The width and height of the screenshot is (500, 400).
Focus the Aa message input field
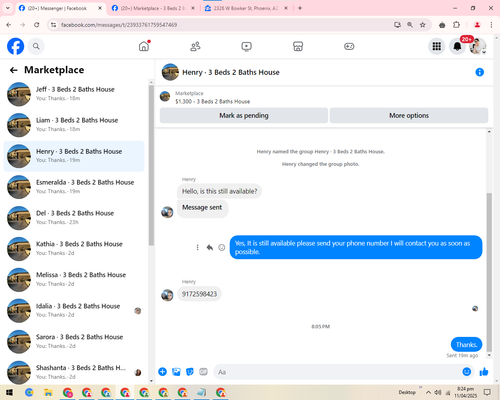[x=338, y=372]
